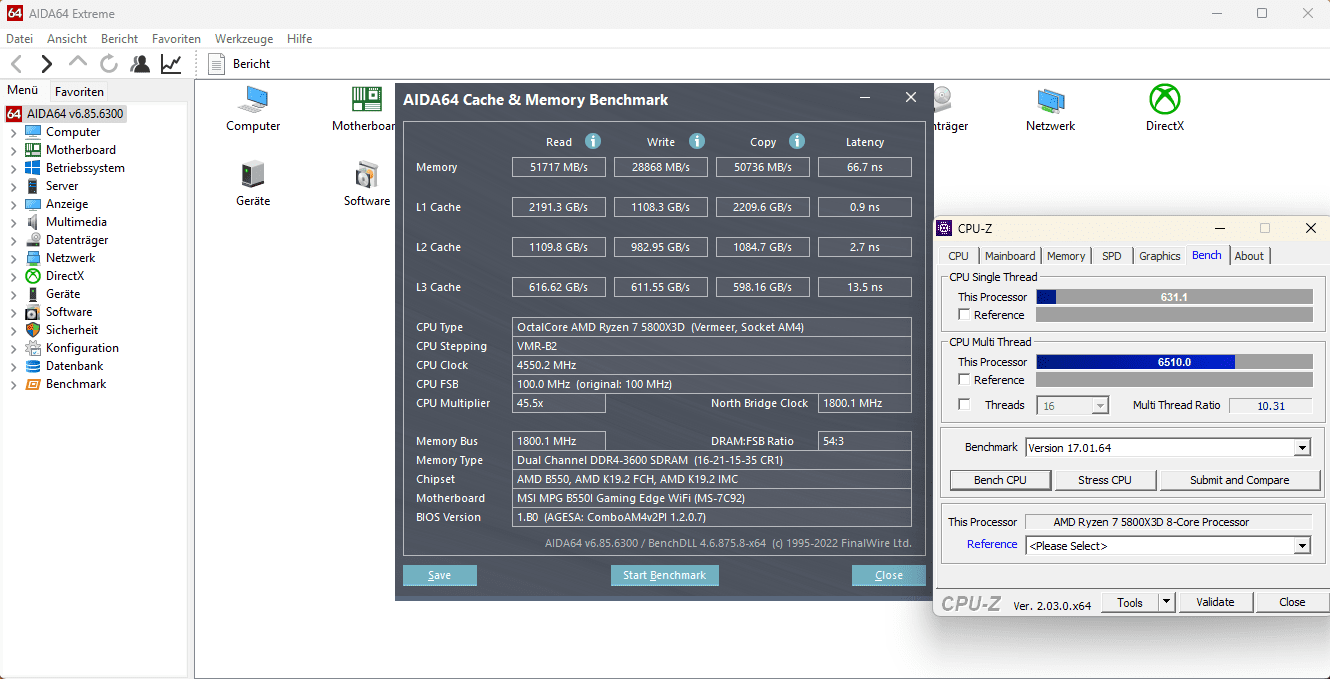Expand the Anzeige tree node arrow

[x=13, y=204]
